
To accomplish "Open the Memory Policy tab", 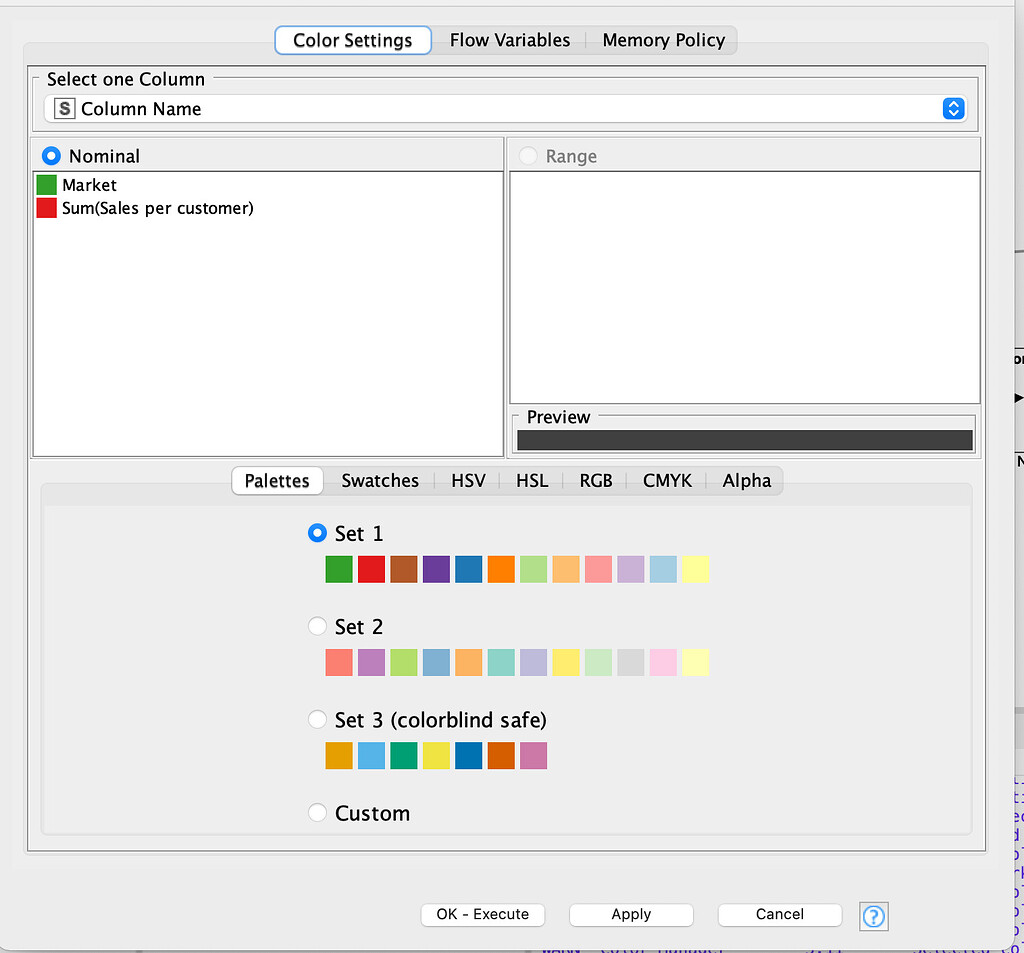I will 663,40.
